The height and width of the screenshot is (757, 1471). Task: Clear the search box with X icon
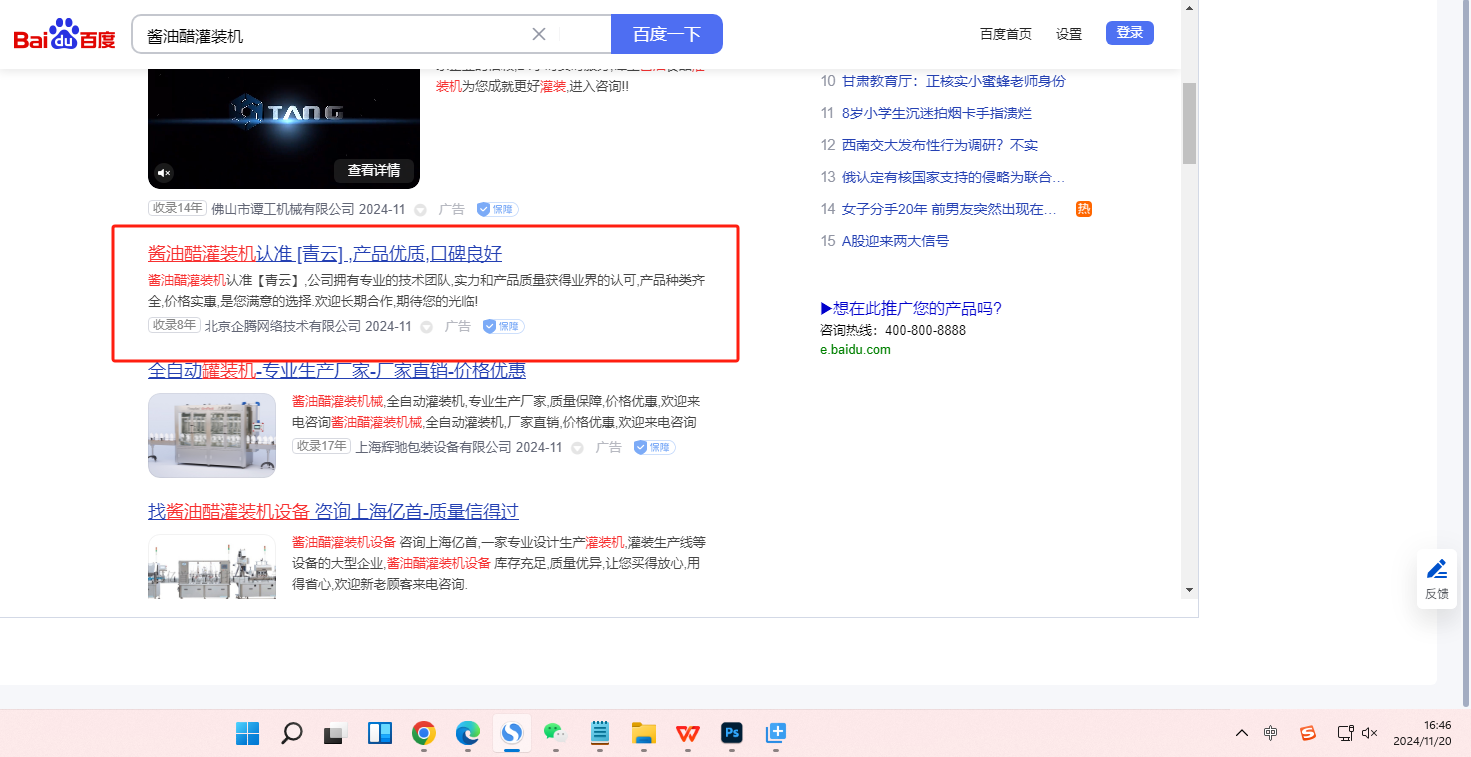pos(539,34)
